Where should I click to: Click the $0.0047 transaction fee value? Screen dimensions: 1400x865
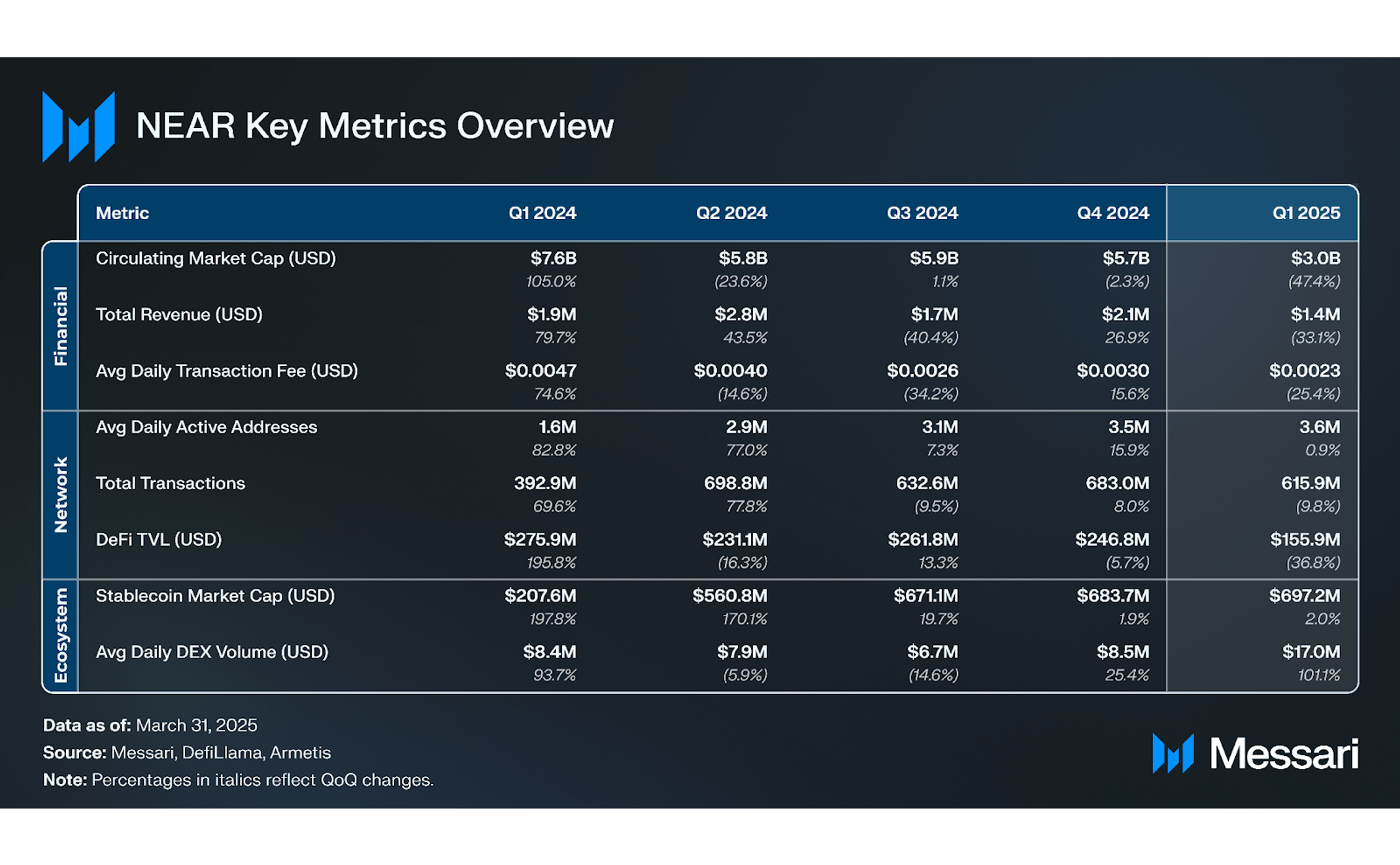pyautogui.click(x=541, y=370)
